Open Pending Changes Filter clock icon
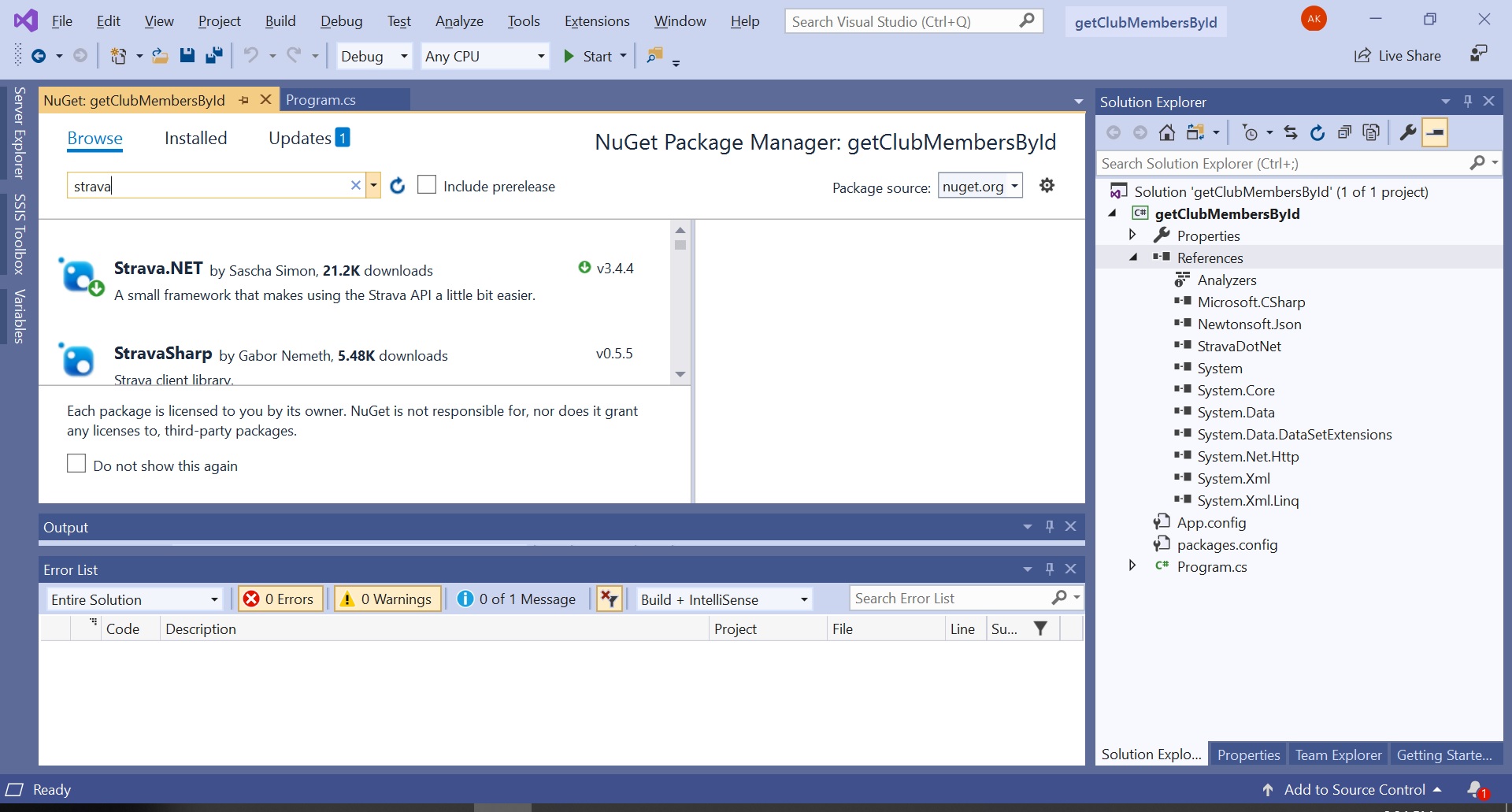 [x=1250, y=132]
